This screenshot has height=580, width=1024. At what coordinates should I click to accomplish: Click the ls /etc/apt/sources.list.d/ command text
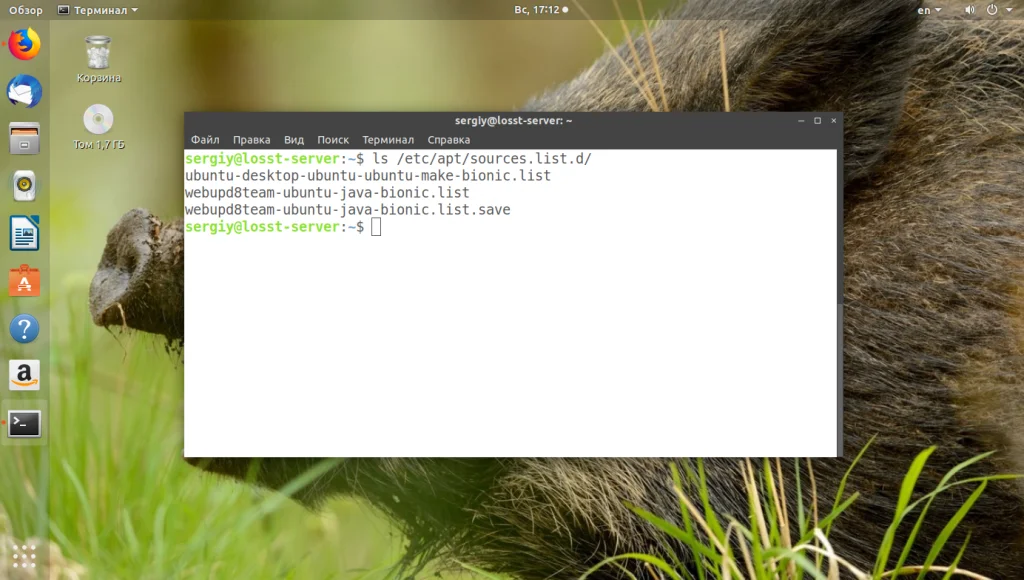coord(482,159)
